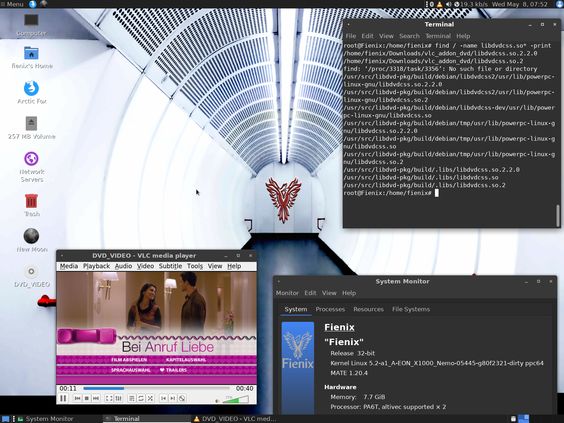Open the Terminal menu in Terminal window
564x423 pixels.
click(438, 36)
